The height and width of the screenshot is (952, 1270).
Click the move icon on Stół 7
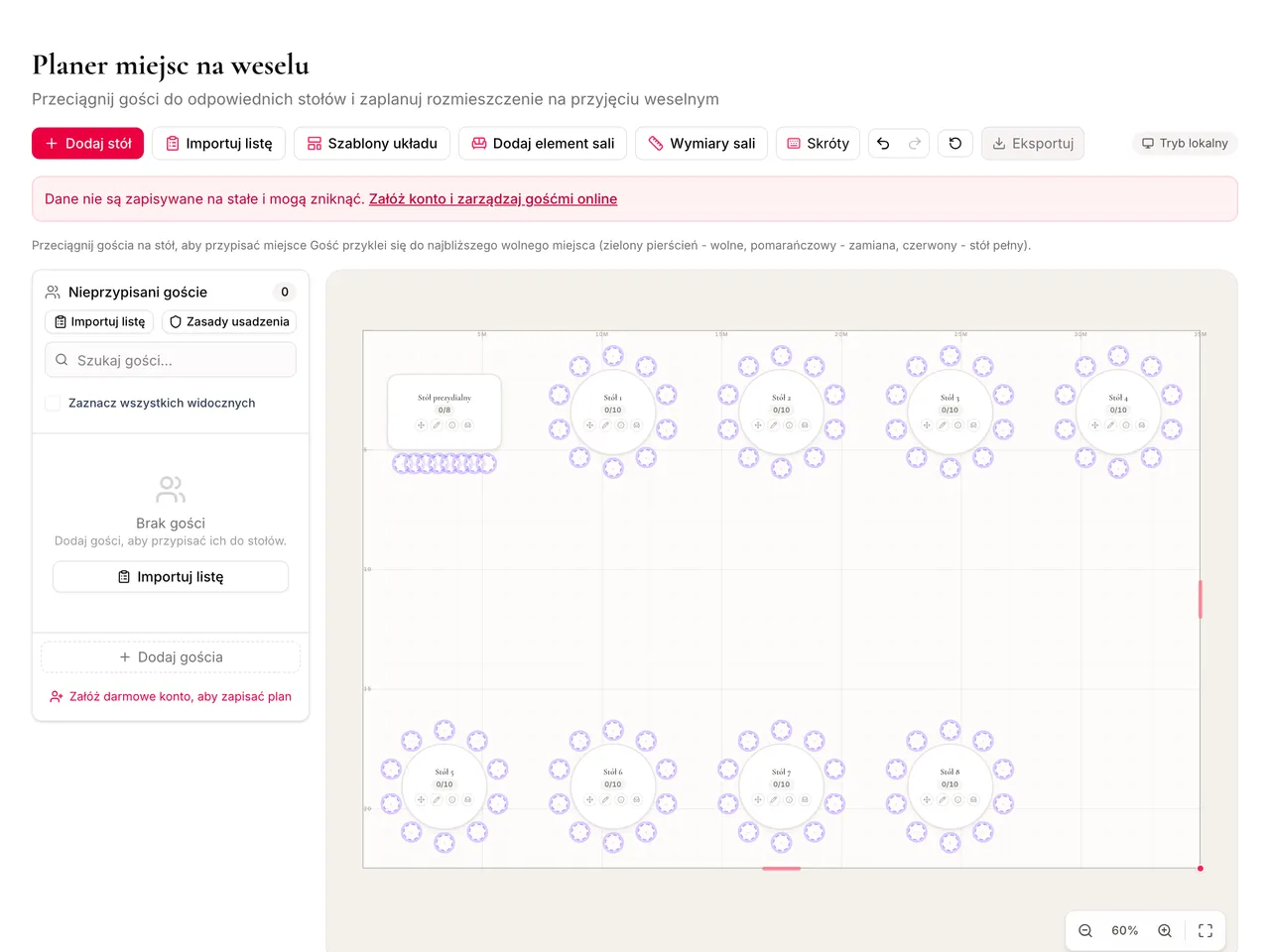click(758, 799)
